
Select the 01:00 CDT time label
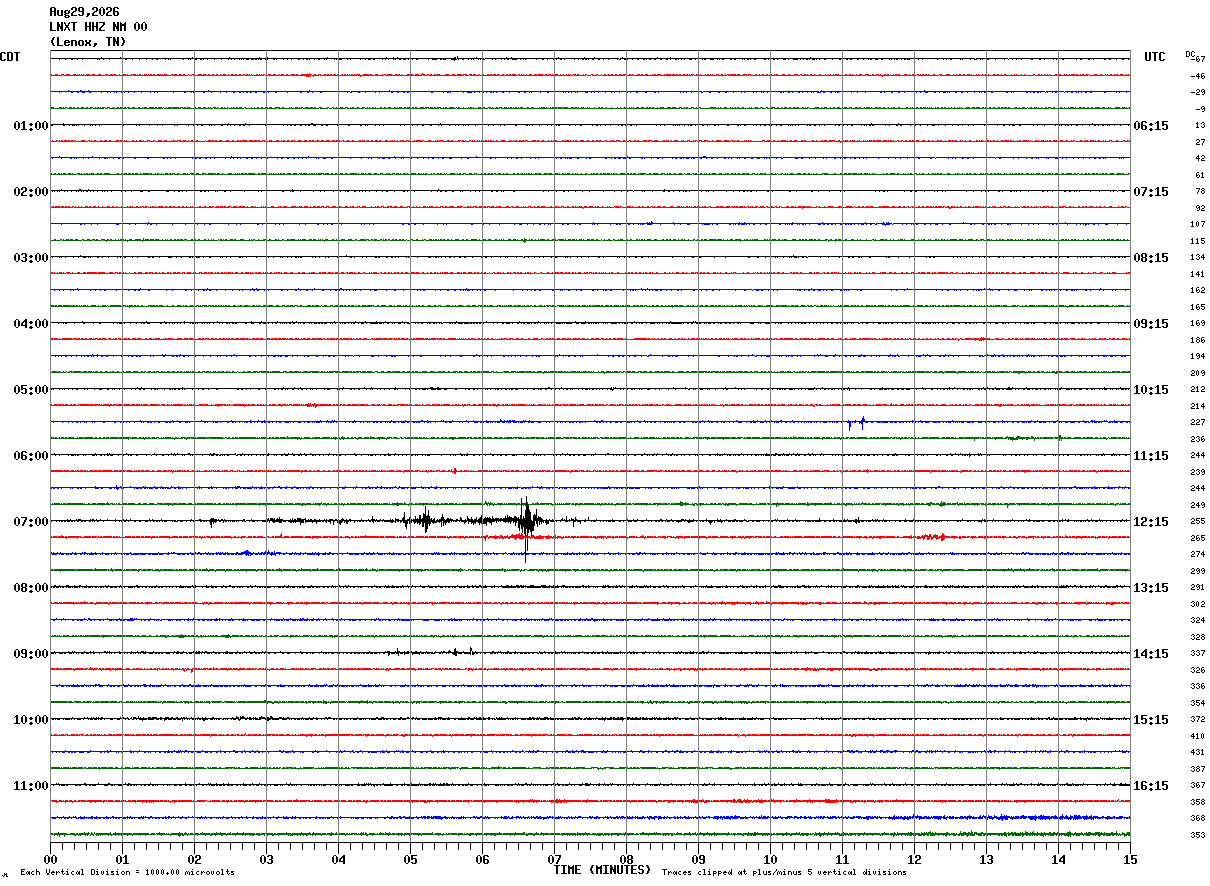31,126
